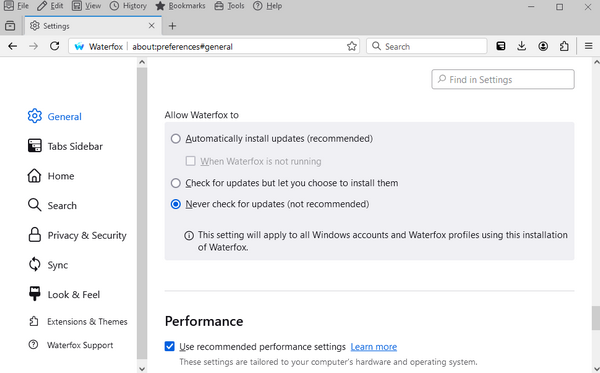Image resolution: width=600 pixels, height=373 pixels.
Task: Click the list all tabs icon
Action: tap(10, 26)
